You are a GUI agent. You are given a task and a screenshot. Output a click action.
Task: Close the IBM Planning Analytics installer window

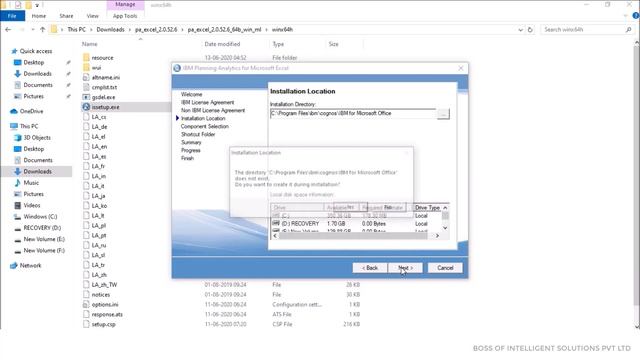pyautogui.click(x=461, y=68)
